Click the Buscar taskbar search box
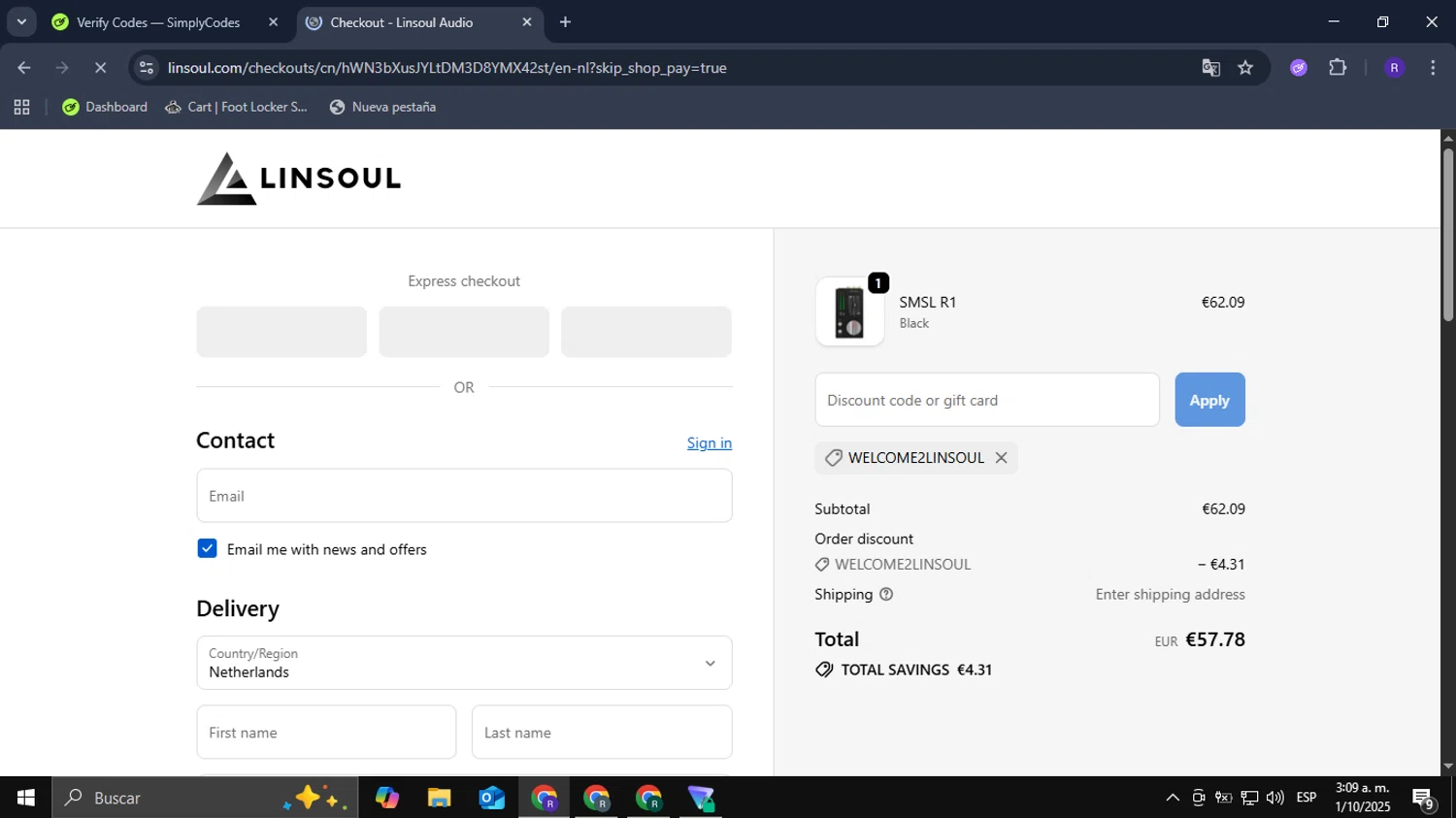Image resolution: width=1456 pixels, height=818 pixels. pos(205,798)
